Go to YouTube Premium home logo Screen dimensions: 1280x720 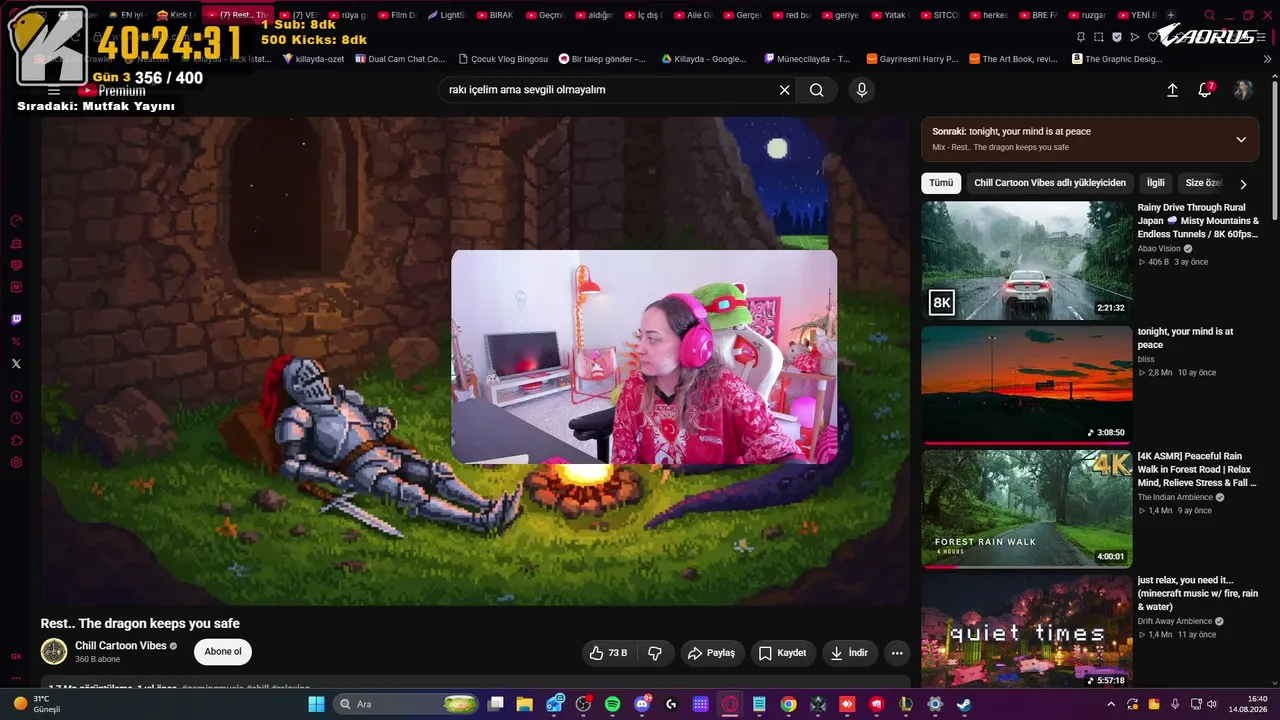(112, 91)
